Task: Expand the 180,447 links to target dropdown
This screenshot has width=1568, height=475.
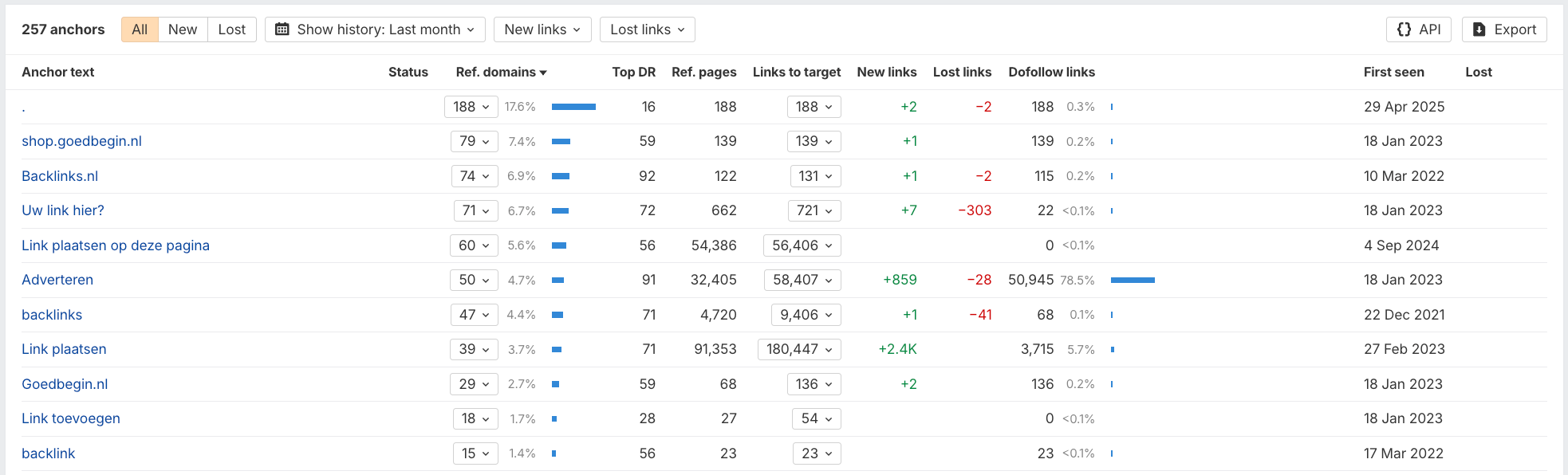Action: (x=799, y=349)
